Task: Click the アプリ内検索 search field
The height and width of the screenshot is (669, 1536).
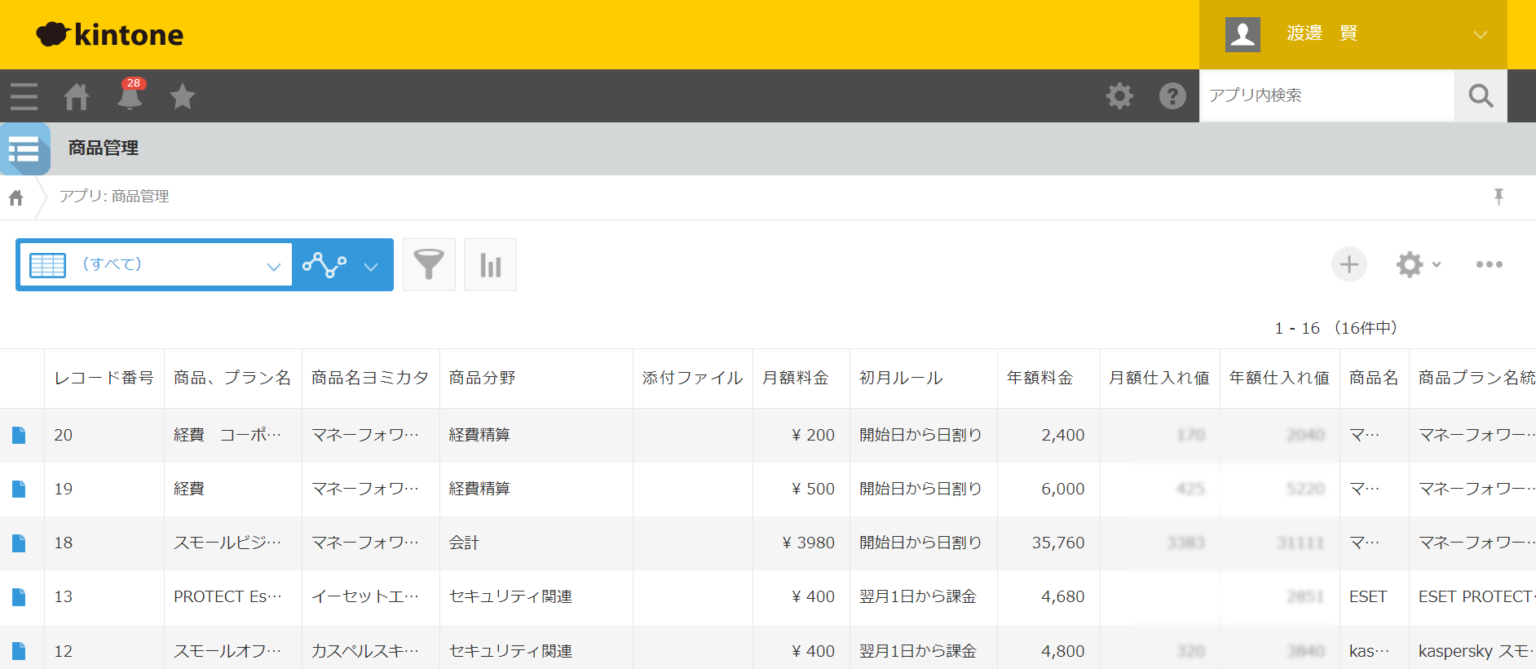Action: click(x=1320, y=96)
